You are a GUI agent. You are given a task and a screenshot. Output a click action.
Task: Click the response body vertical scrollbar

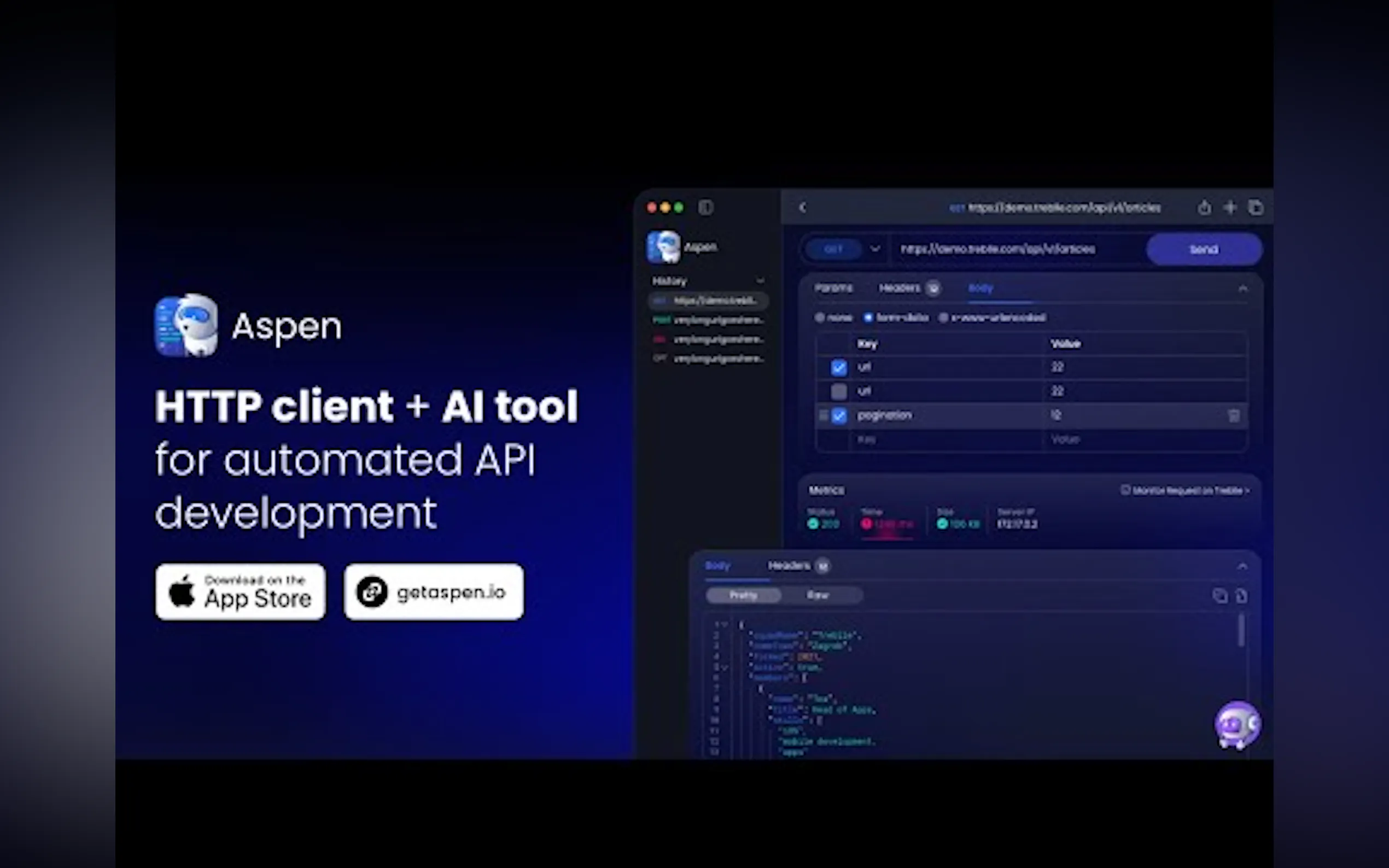tap(1241, 631)
